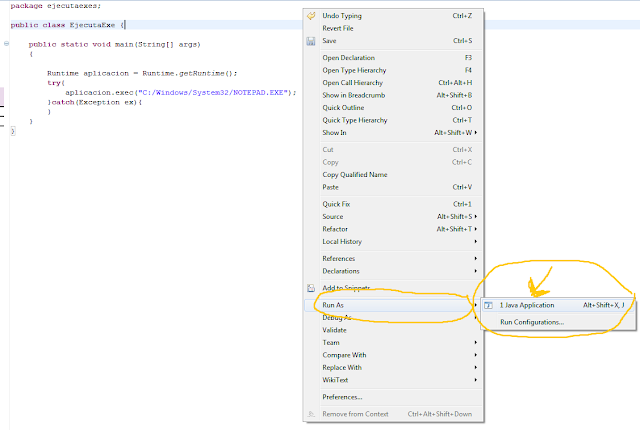640x430 pixels.
Task: Select Revert File in context menu
Action: tap(393, 28)
